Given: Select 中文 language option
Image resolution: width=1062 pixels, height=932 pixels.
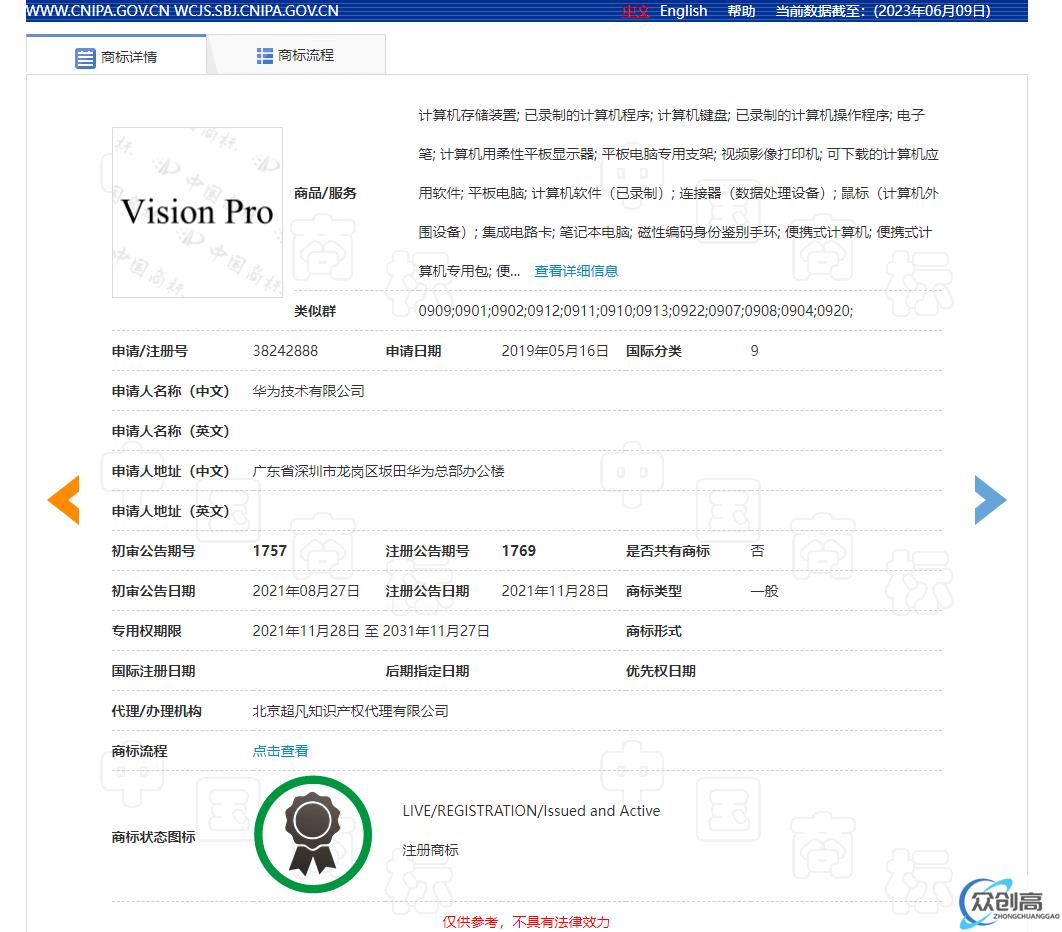Looking at the screenshot, I should [636, 11].
